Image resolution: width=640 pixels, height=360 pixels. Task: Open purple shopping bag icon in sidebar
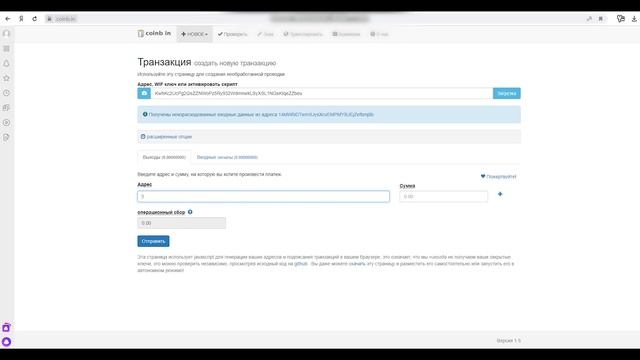(6, 327)
